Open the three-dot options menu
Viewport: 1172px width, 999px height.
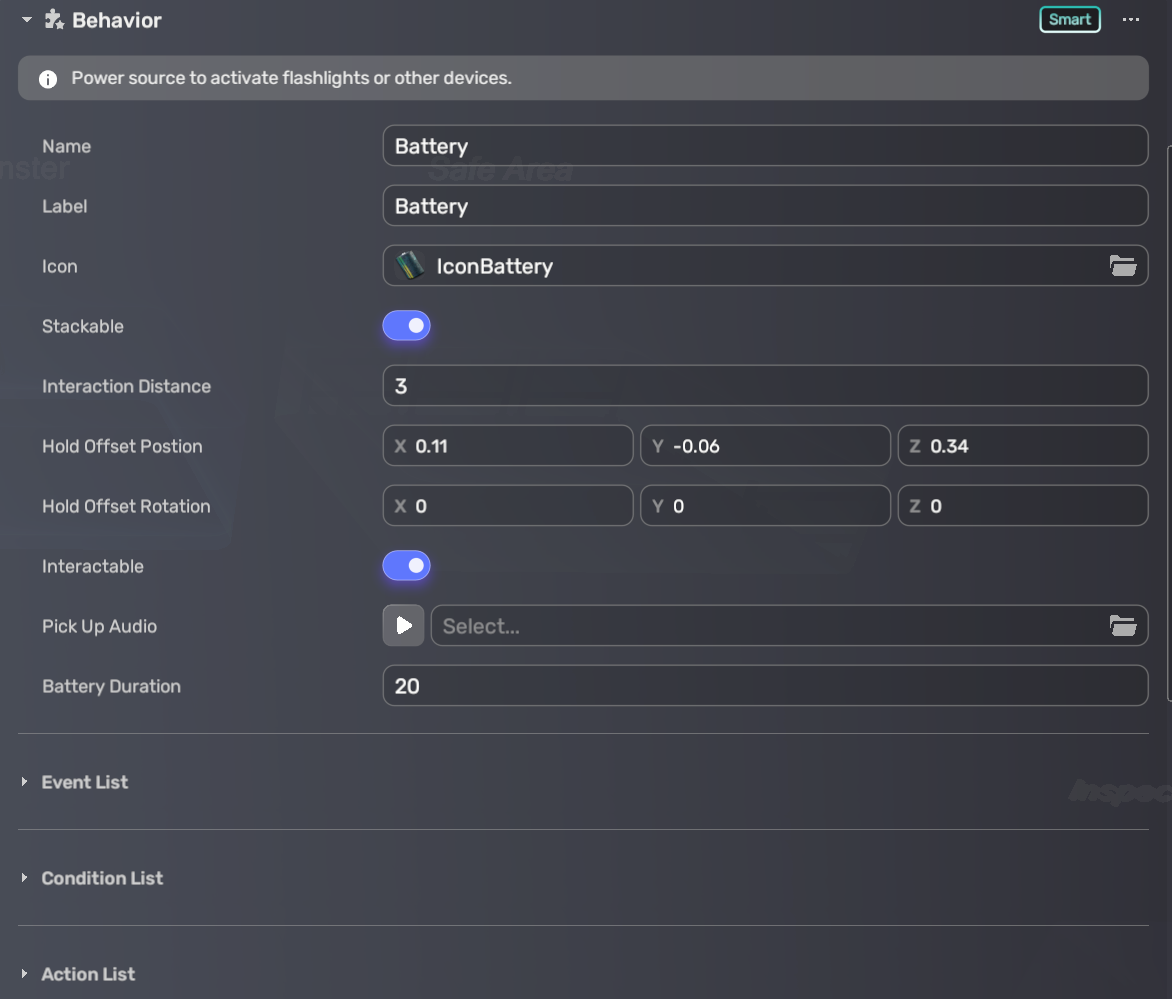1131,20
